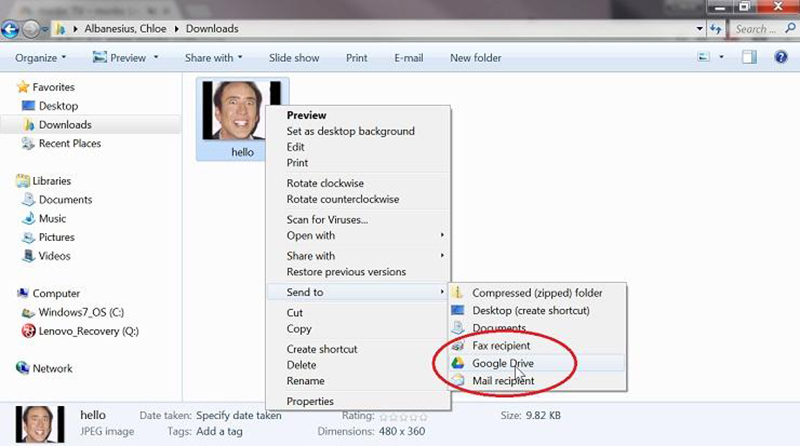Image resolution: width=800 pixels, height=446 pixels.
Task: Click the Google Drive icon in Send to submenu
Action: pyautogui.click(x=458, y=363)
